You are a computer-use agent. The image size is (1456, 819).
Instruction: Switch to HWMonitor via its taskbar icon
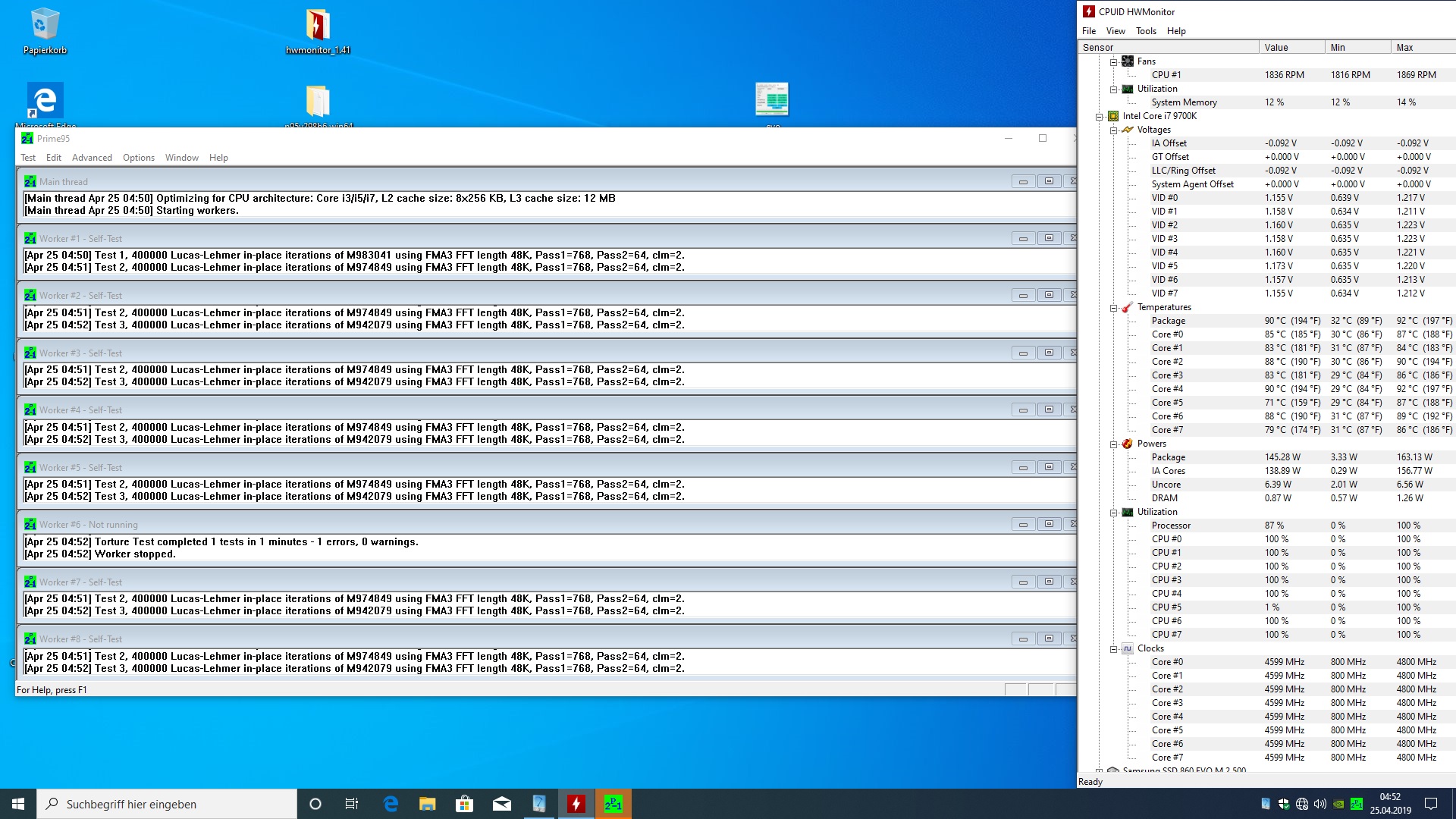[x=576, y=804]
